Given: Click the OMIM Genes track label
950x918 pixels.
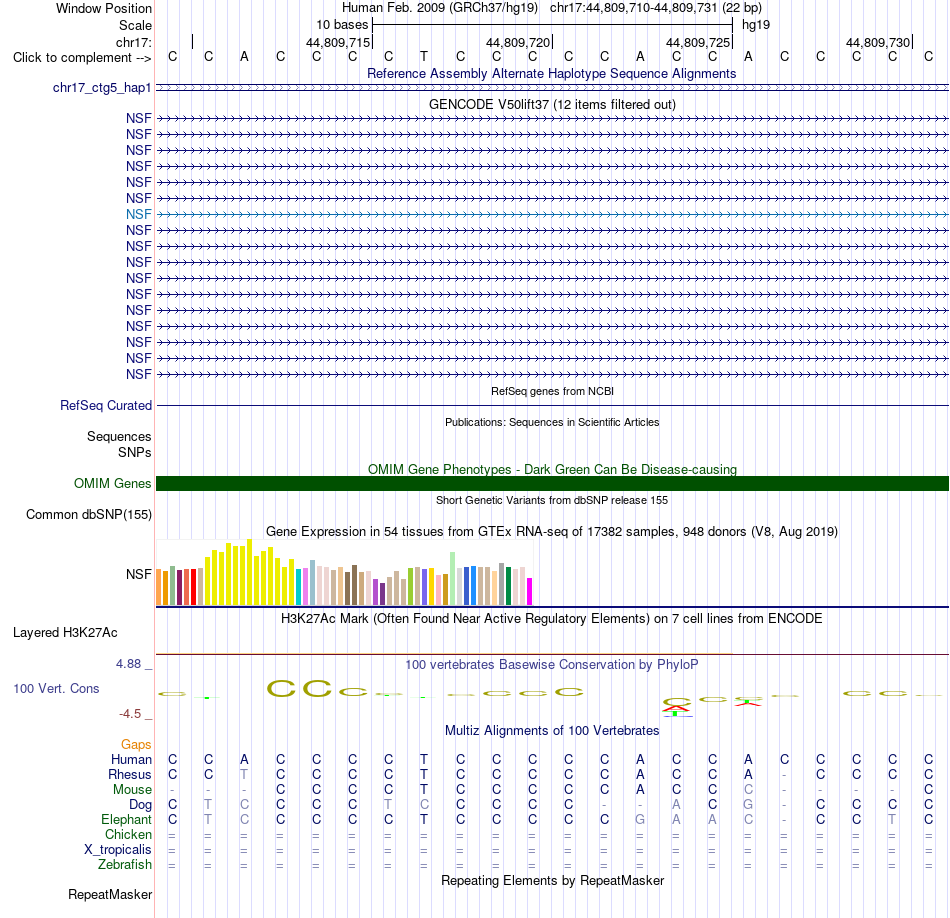Looking at the screenshot, I should point(113,484).
